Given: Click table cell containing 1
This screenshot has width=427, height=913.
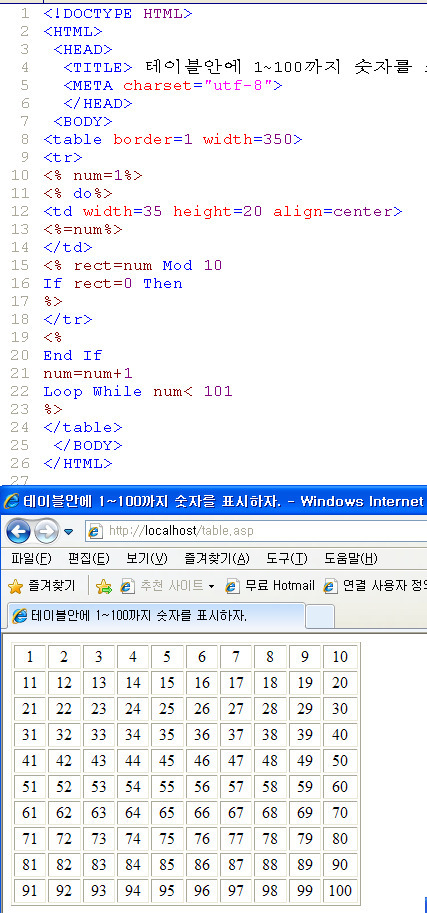Looking at the screenshot, I should click(29, 657).
